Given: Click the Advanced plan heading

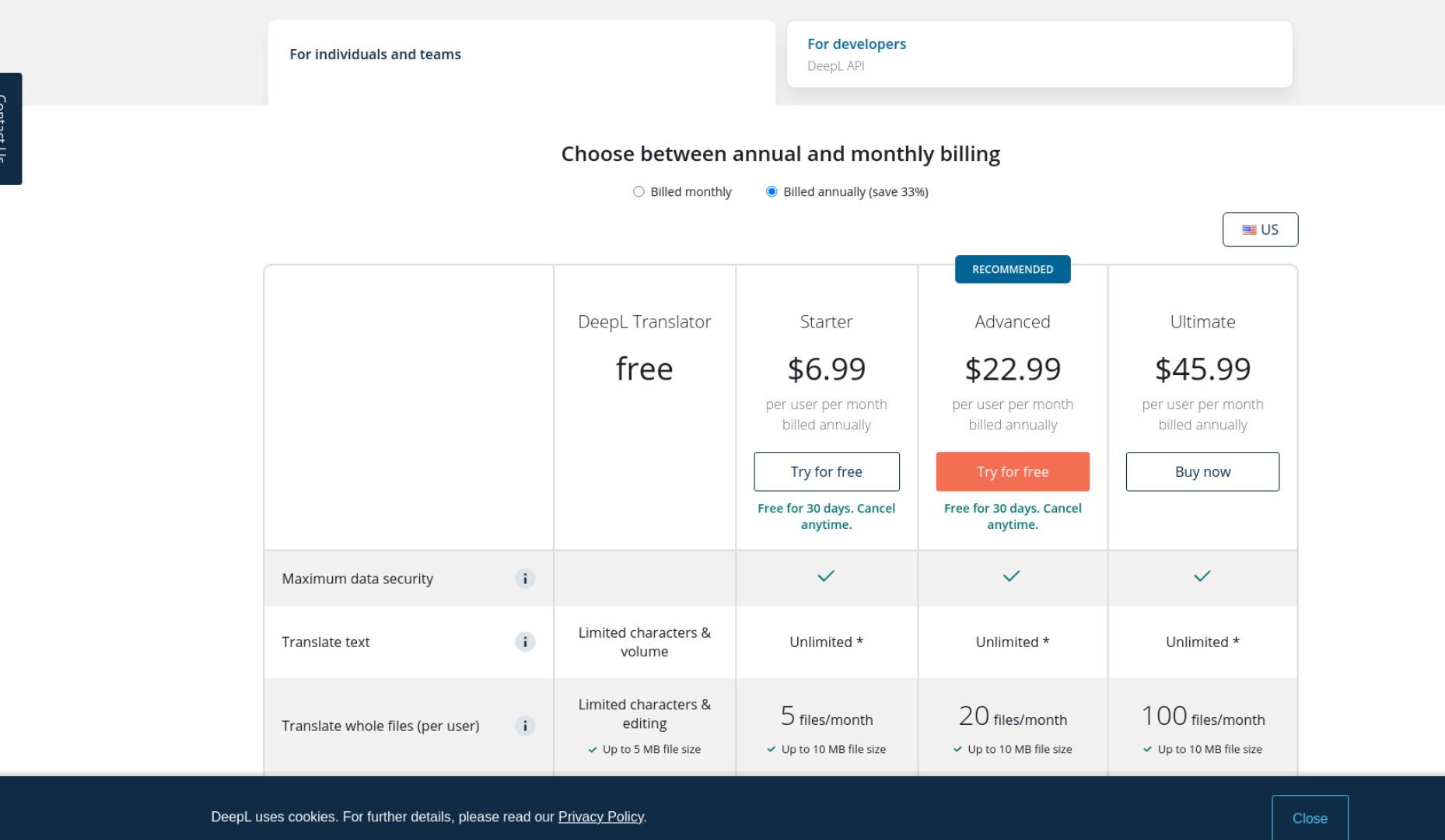Looking at the screenshot, I should pyautogui.click(x=1013, y=322).
